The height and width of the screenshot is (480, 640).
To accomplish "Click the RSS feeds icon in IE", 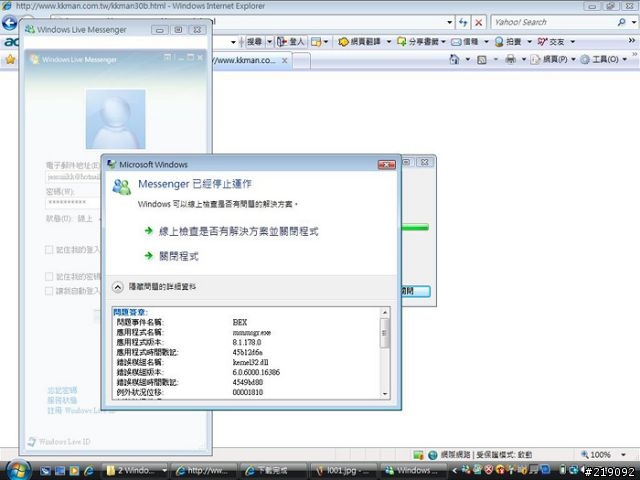I will click(x=482, y=60).
